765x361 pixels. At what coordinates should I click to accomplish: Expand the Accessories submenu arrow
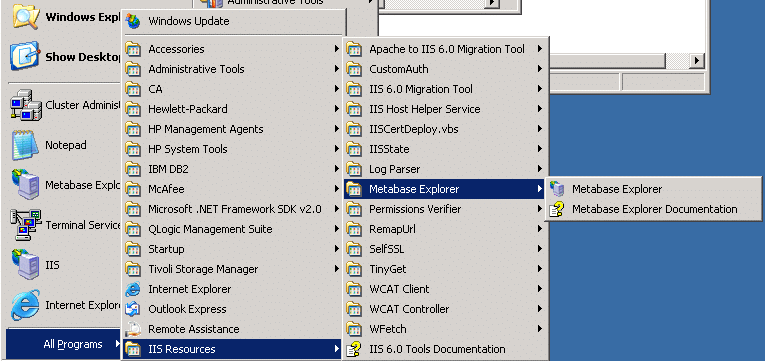tap(337, 49)
